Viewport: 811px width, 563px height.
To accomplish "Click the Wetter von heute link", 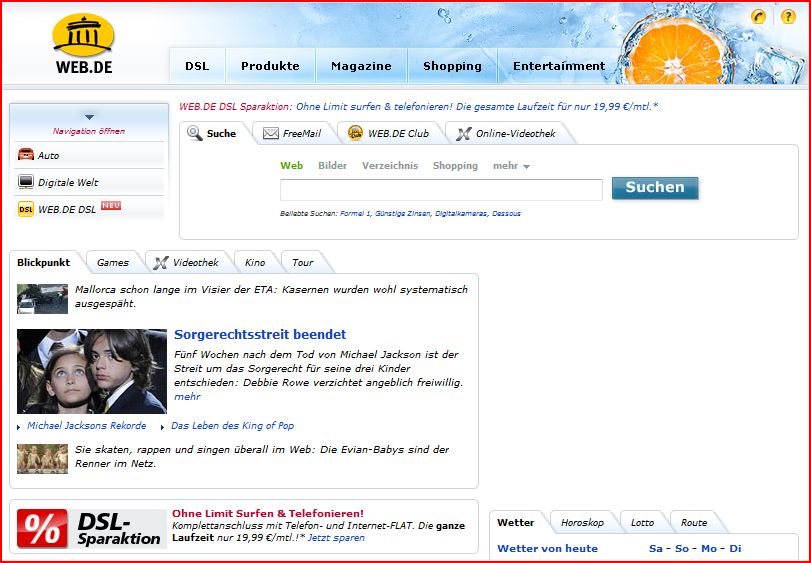I will (547, 549).
